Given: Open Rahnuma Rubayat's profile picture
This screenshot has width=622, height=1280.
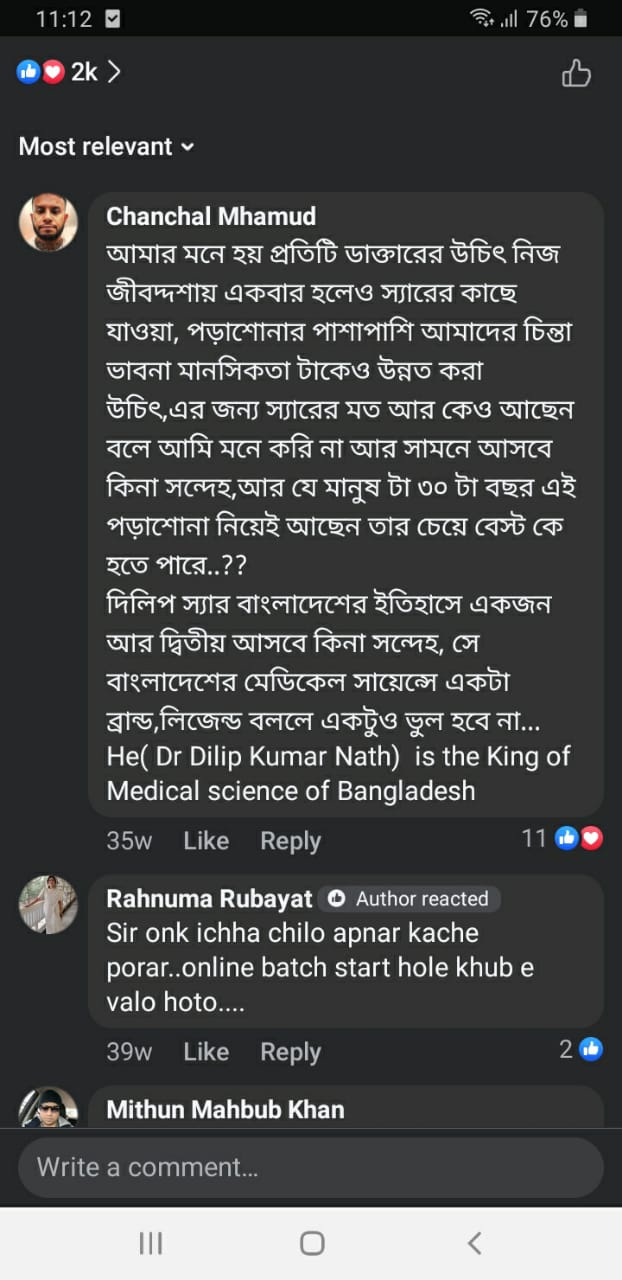Looking at the screenshot, I should pos(48,905).
